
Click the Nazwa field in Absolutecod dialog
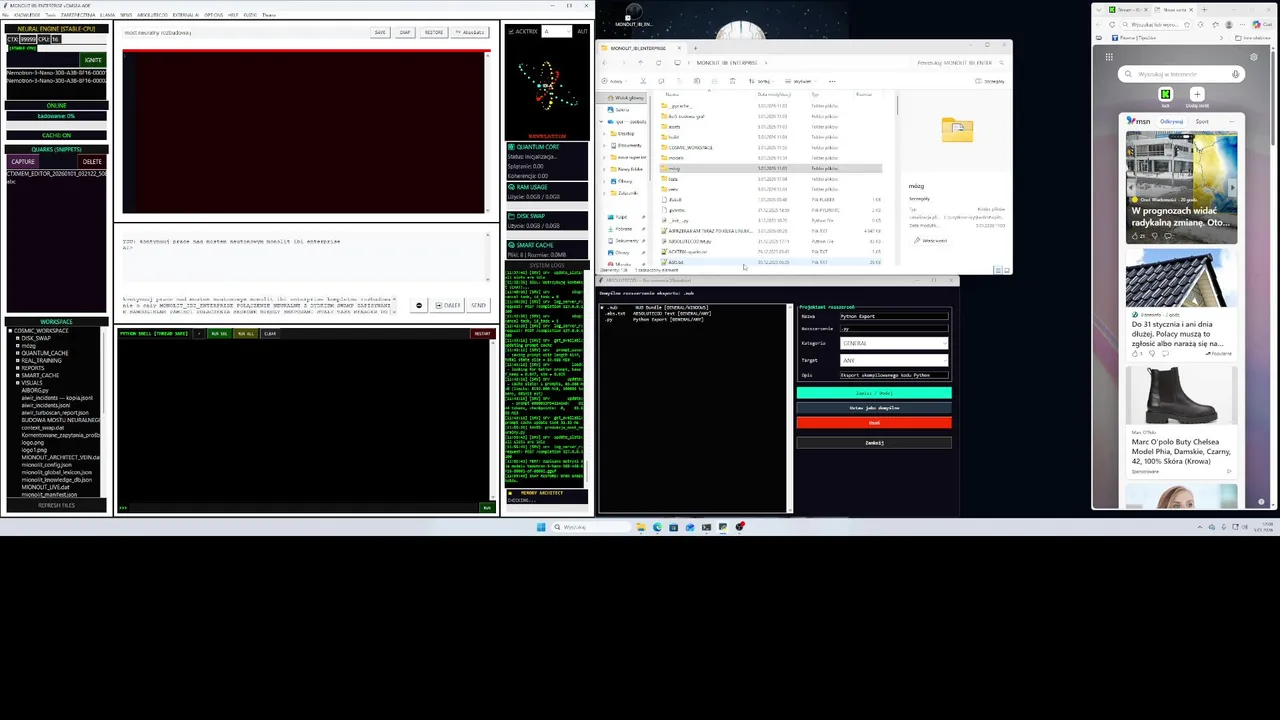[x=894, y=316]
